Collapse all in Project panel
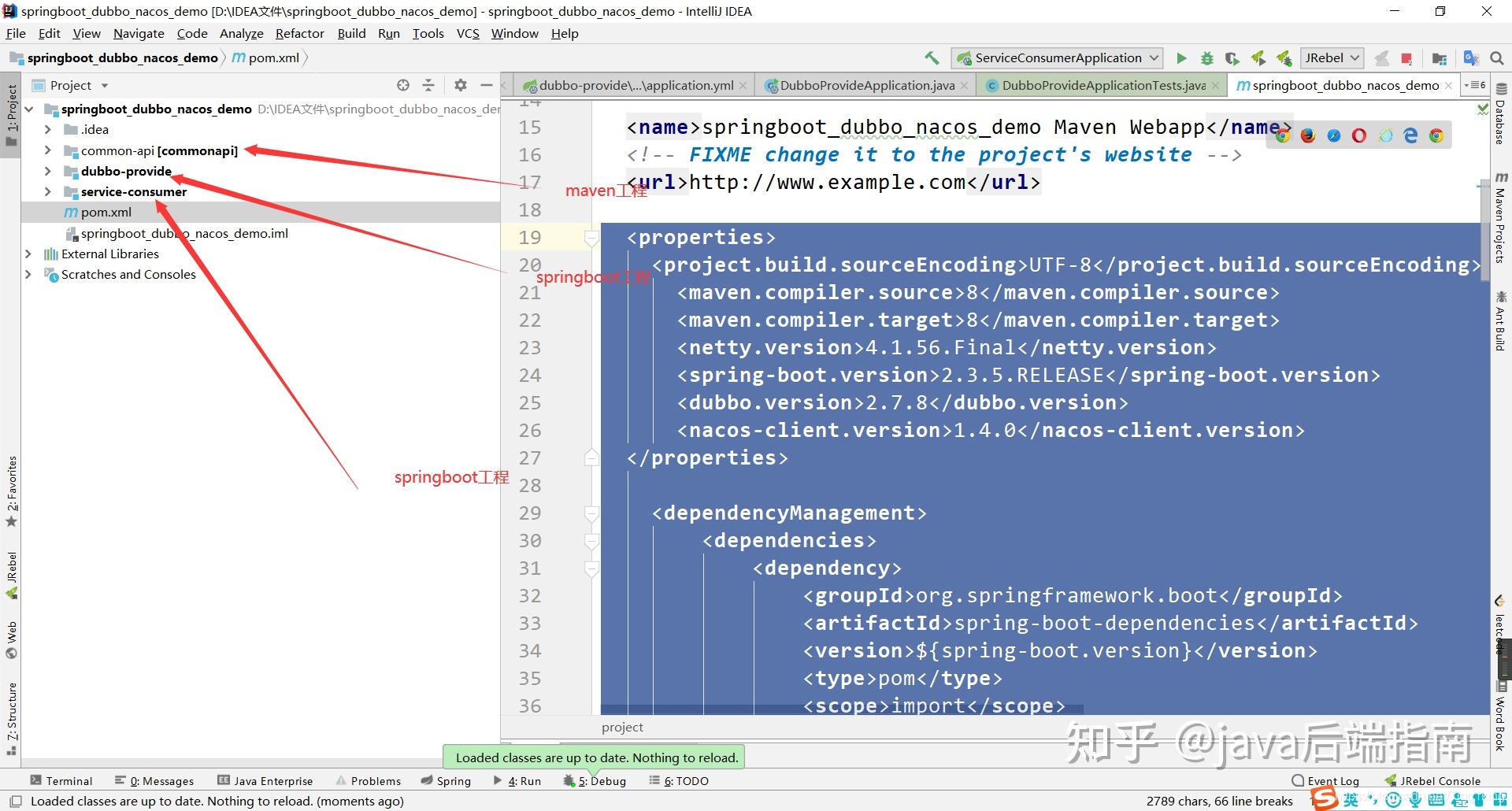This screenshot has width=1512, height=811. click(428, 85)
